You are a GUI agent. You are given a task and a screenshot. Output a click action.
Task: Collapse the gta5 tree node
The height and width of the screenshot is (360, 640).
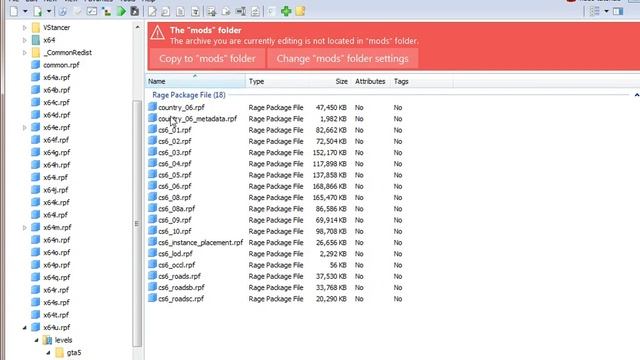point(48,353)
